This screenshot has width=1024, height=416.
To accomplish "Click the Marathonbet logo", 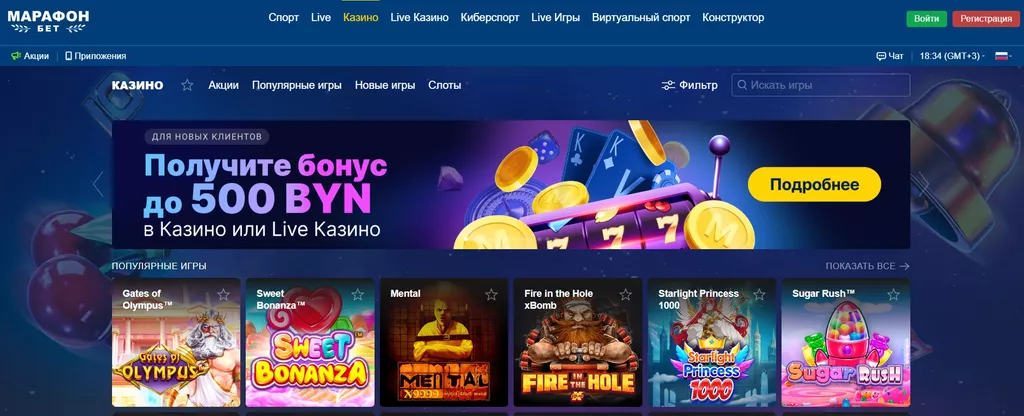I will point(48,20).
